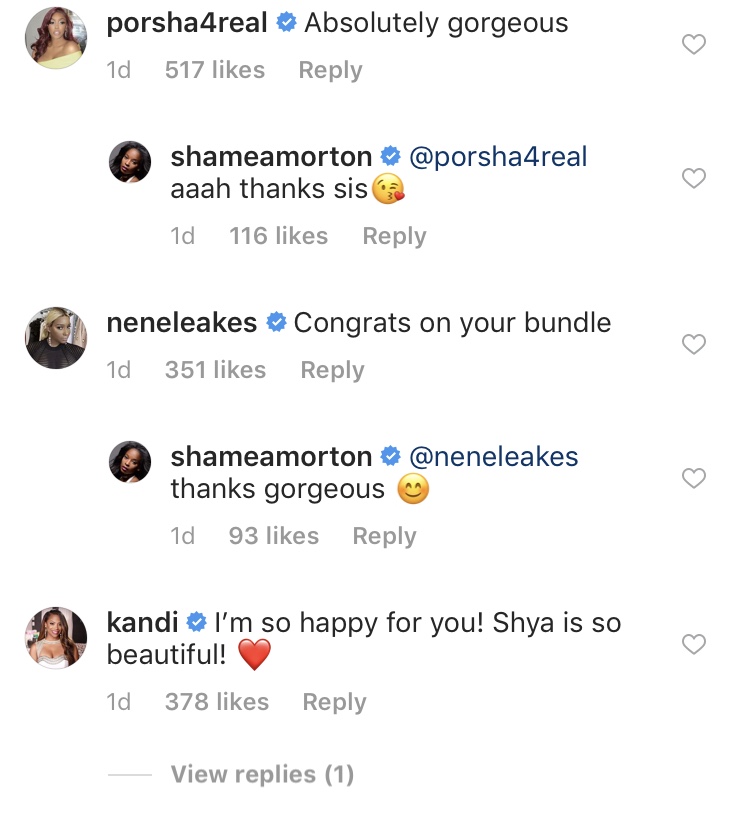View 378 likes on kandi's comment
The height and width of the screenshot is (827, 750).
[x=218, y=702]
